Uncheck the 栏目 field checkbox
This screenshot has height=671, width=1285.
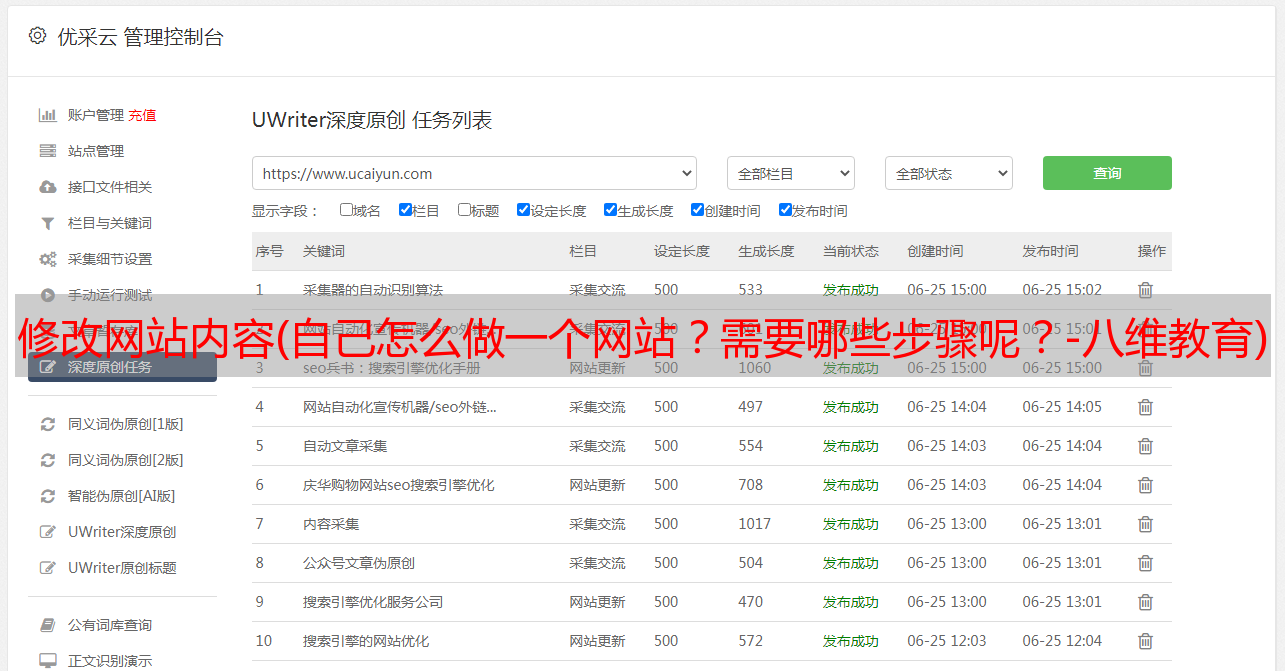click(x=405, y=210)
